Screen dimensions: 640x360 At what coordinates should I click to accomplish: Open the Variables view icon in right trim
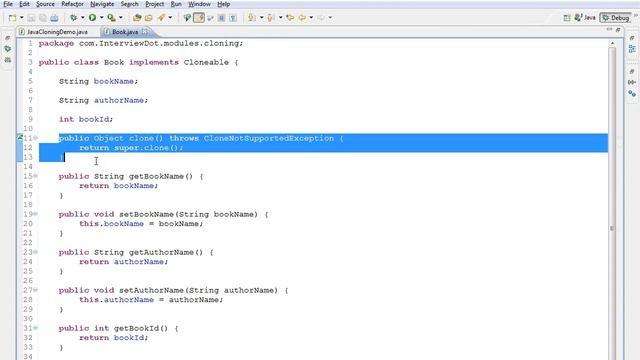632,82
